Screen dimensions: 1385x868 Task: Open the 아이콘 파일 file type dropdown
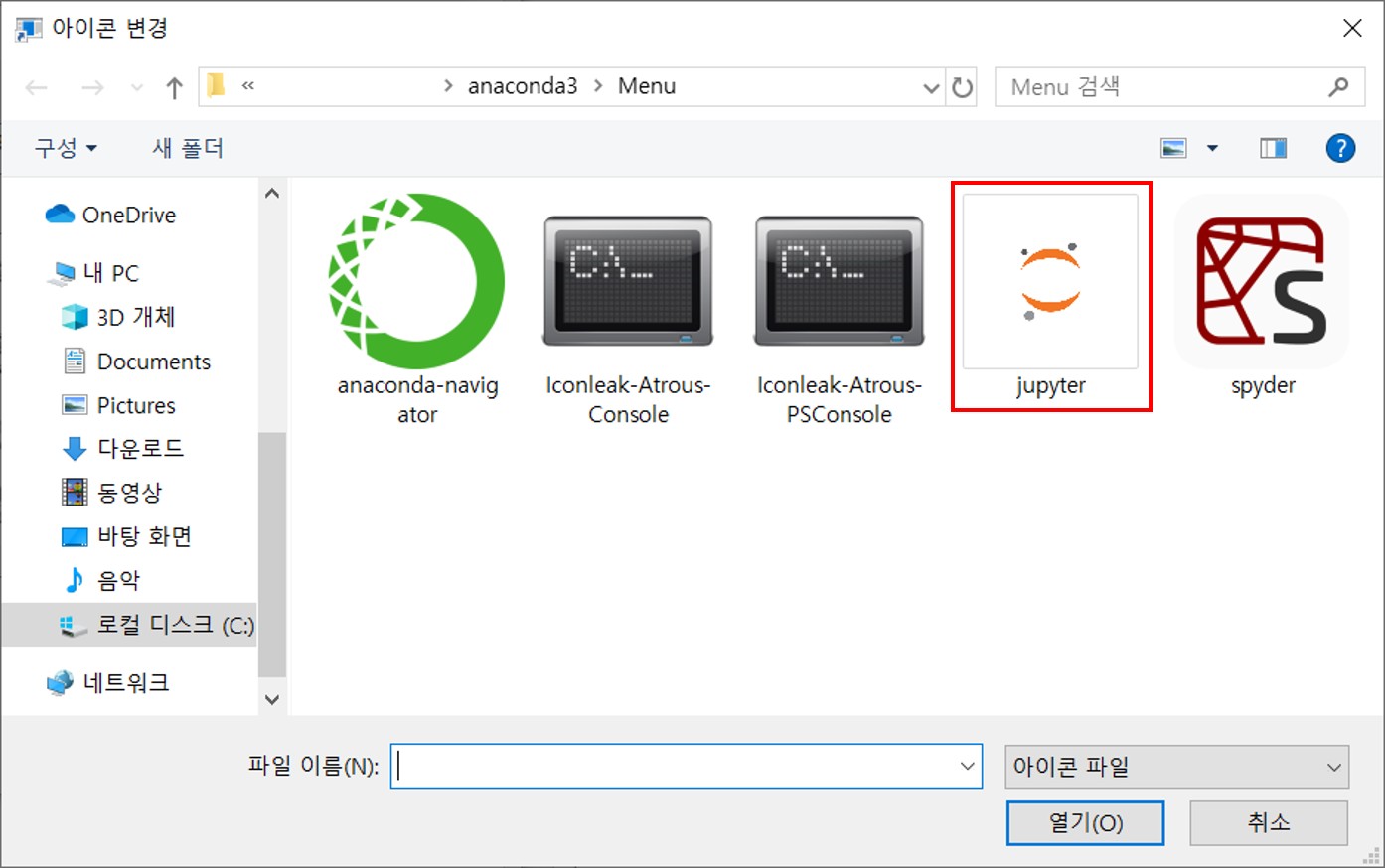[x=1176, y=767]
